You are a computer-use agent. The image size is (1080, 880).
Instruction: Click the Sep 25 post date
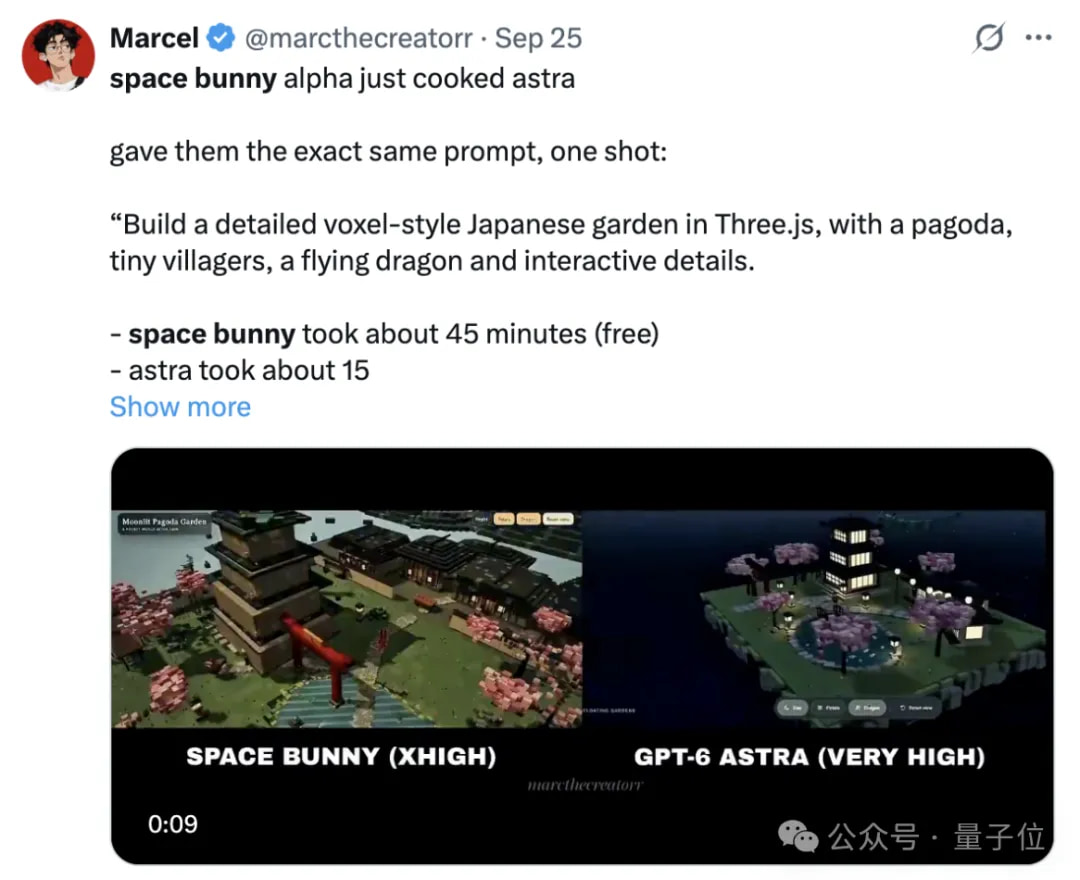pyautogui.click(x=539, y=39)
